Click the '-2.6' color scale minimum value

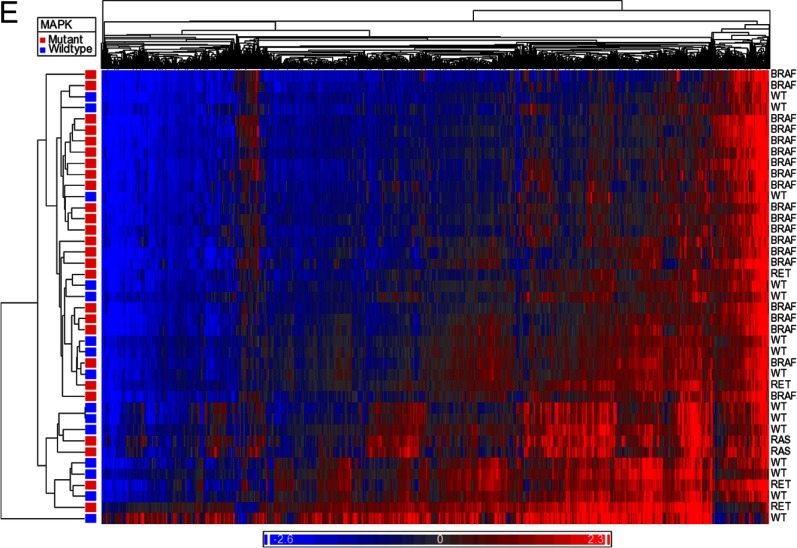pos(283,539)
